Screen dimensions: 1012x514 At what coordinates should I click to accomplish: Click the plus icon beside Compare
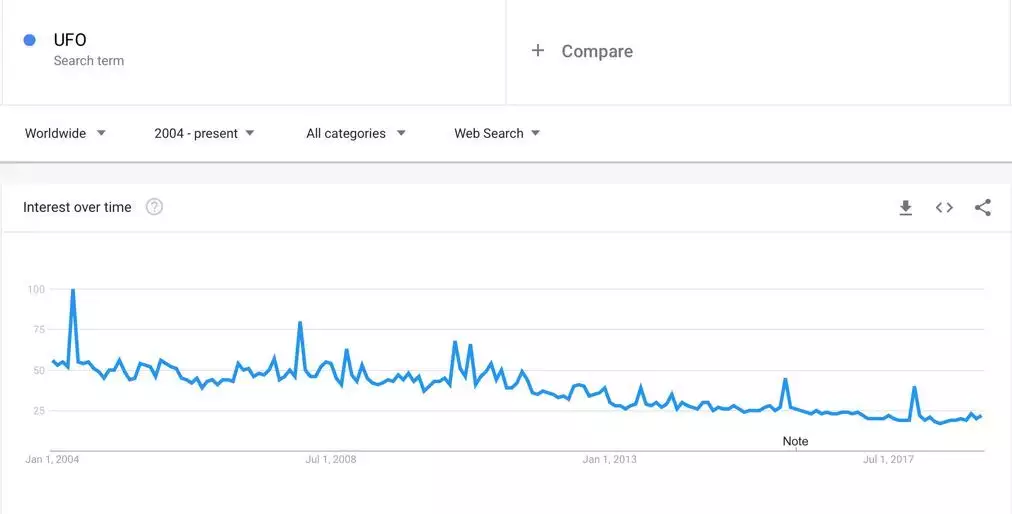(x=538, y=50)
